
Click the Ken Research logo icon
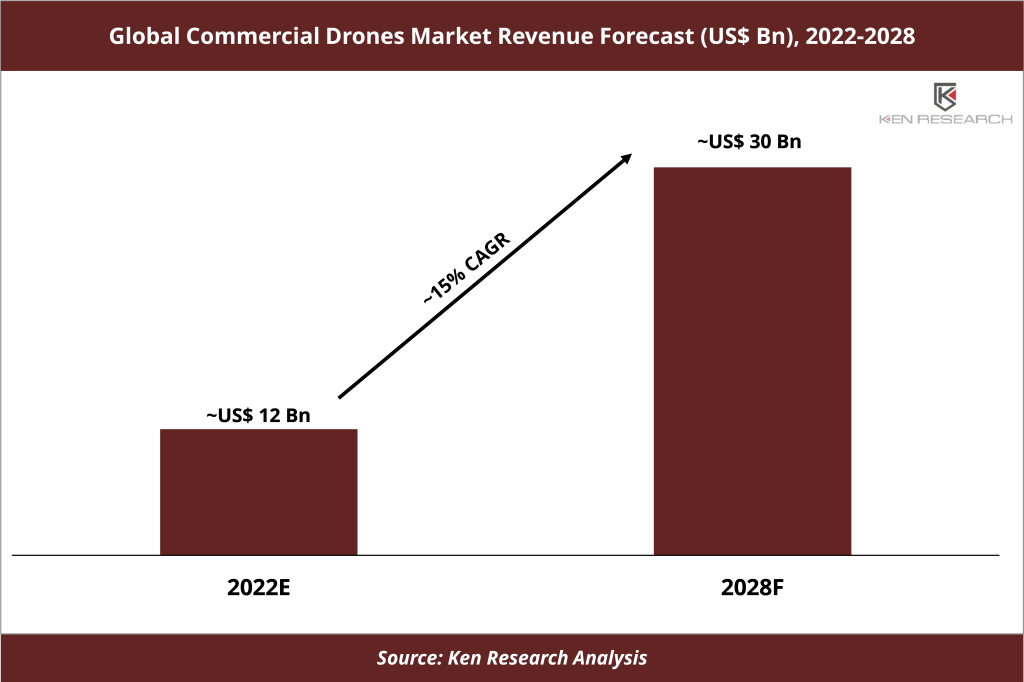pyautogui.click(x=945, y=97)
